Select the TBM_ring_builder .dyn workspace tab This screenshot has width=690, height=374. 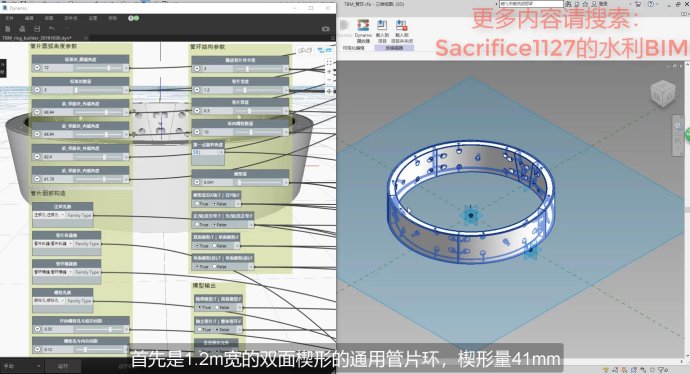[37, 38]
